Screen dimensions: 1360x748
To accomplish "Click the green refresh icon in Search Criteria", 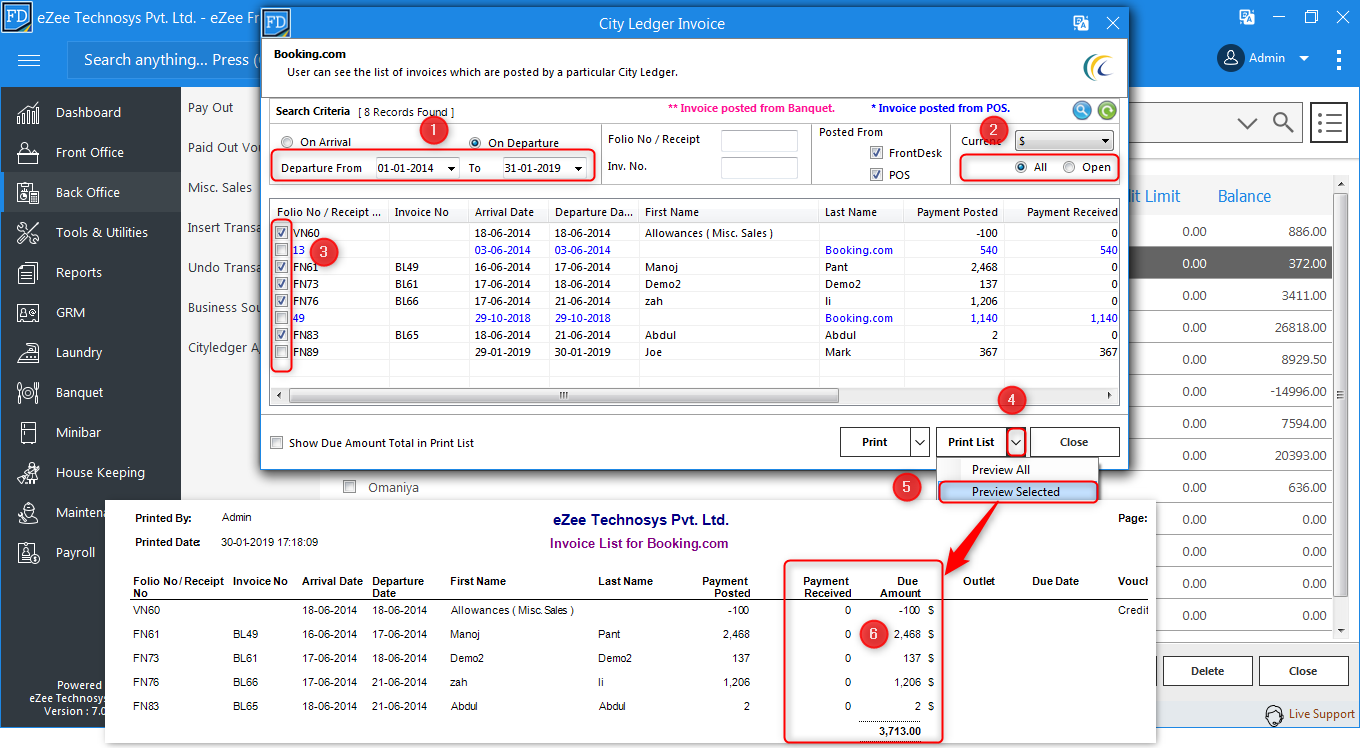I will coord(1107,110).
